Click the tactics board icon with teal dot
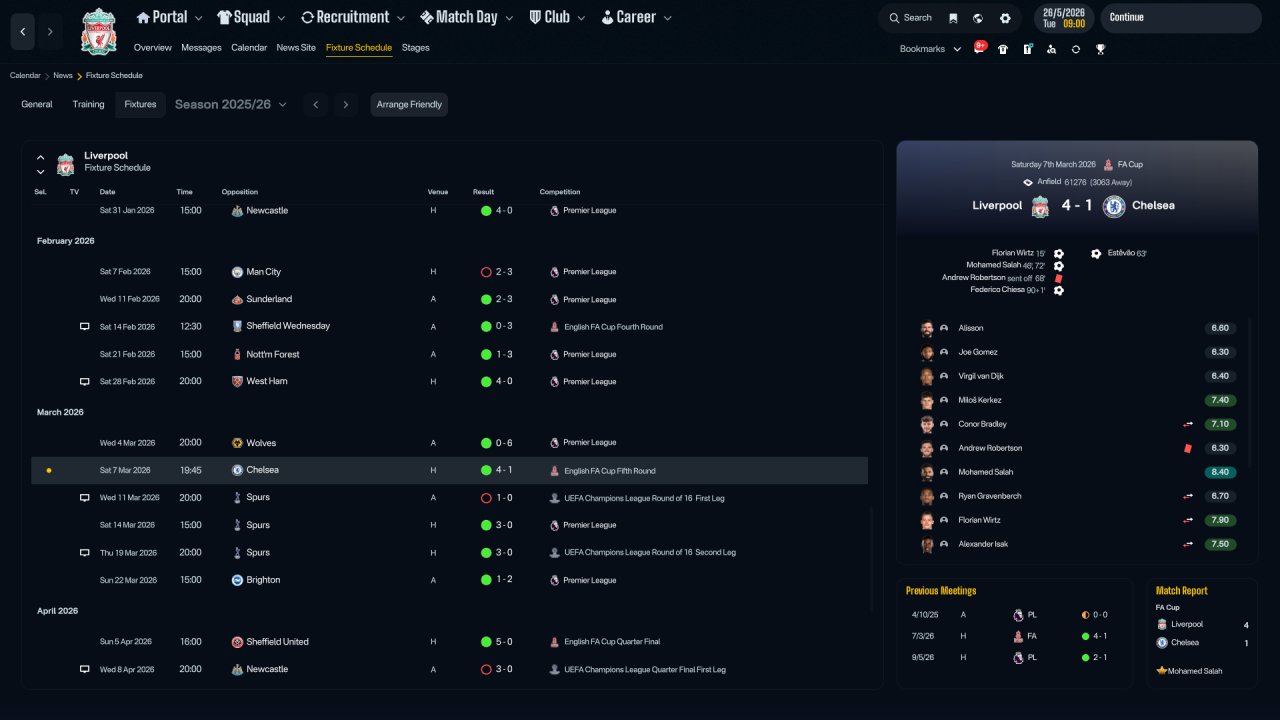Viewport: 1280px width, 720px height. 1027,49
